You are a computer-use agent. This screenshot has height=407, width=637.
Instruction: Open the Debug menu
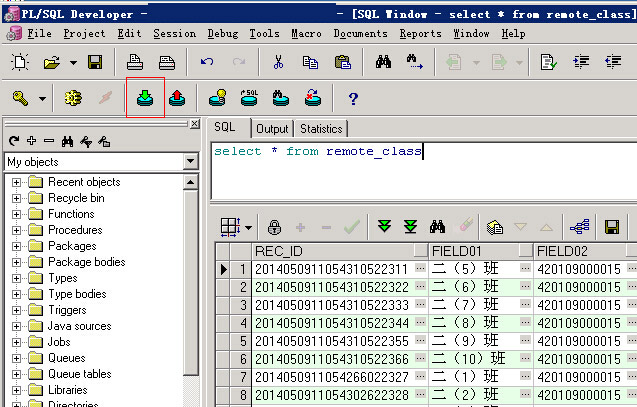223,34
